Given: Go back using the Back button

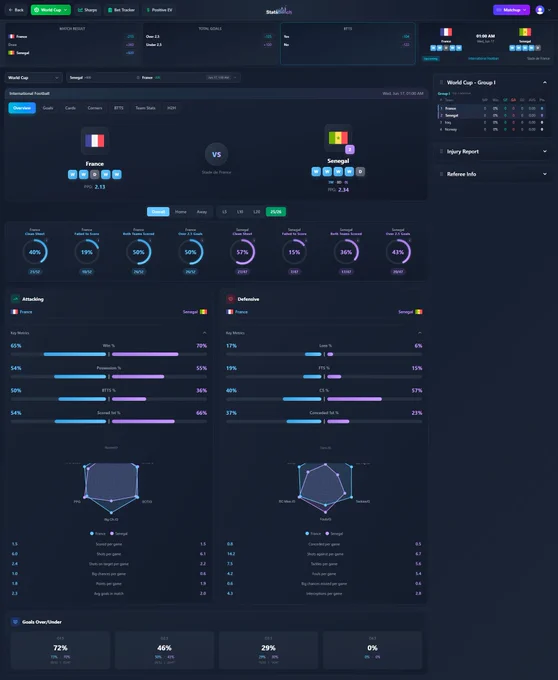Looking at the screenshot, I should pos(16,10).
